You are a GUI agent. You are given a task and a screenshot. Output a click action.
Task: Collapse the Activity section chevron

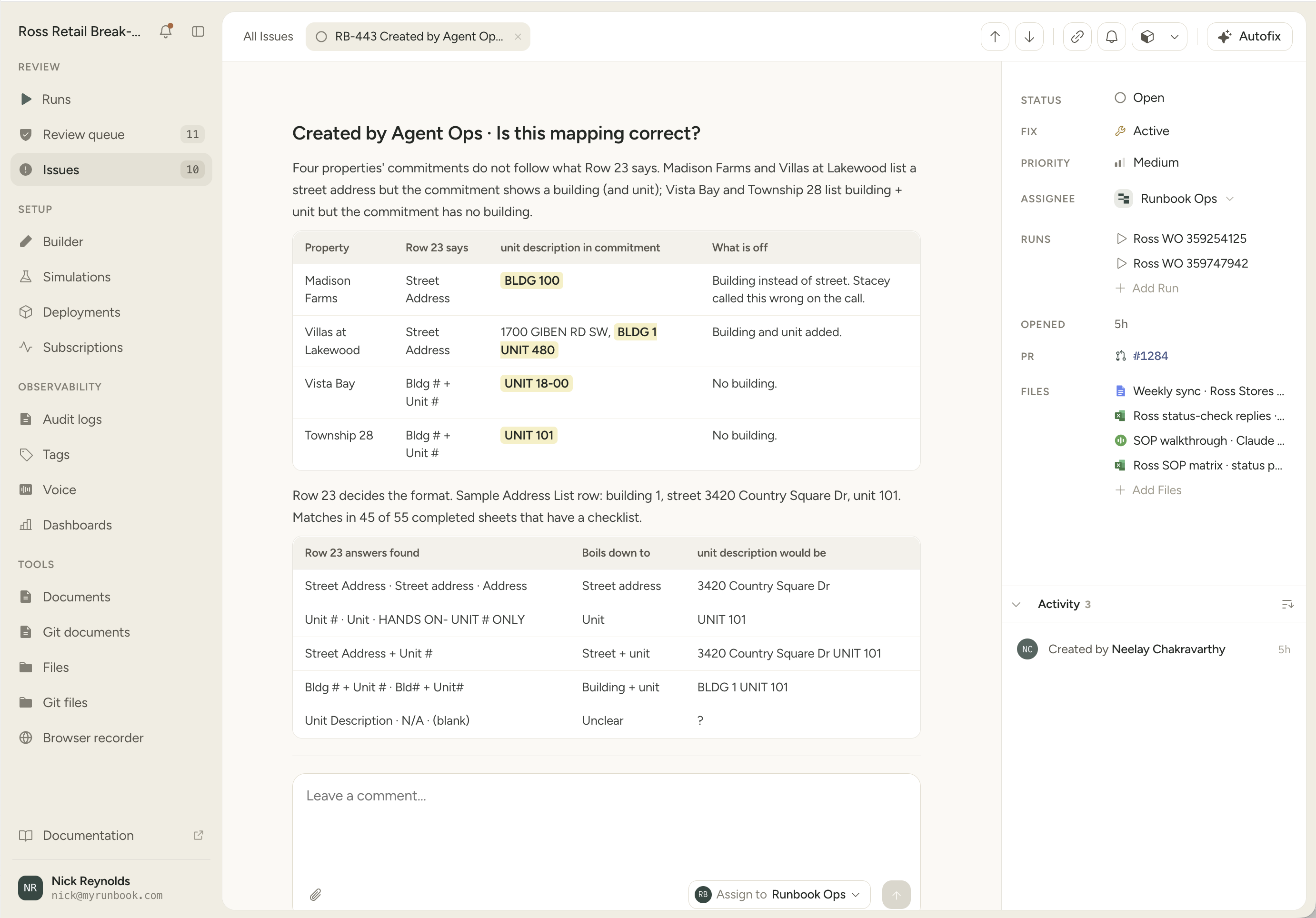point(1016,604)
